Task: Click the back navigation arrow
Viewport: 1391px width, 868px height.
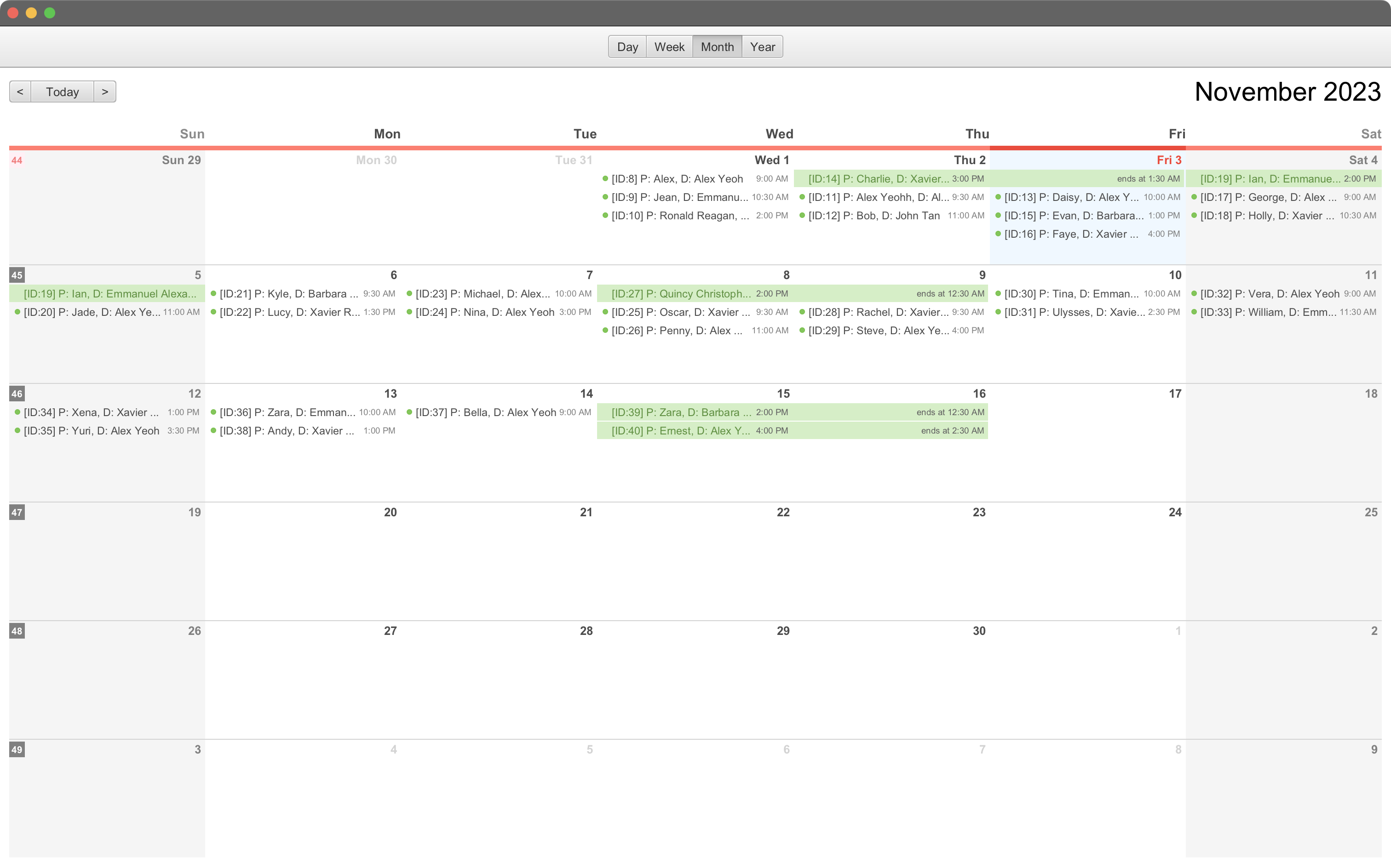Action: 20,91
